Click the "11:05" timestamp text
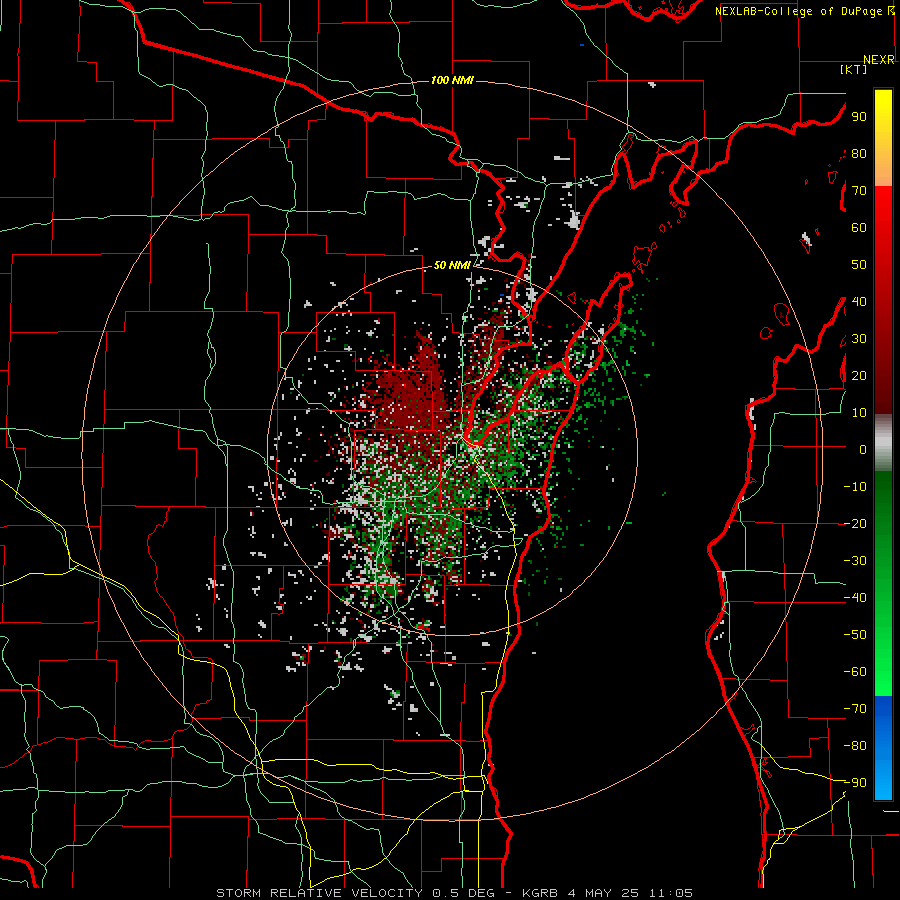Screen dimensions: 900x900 [x=670, y=893]
